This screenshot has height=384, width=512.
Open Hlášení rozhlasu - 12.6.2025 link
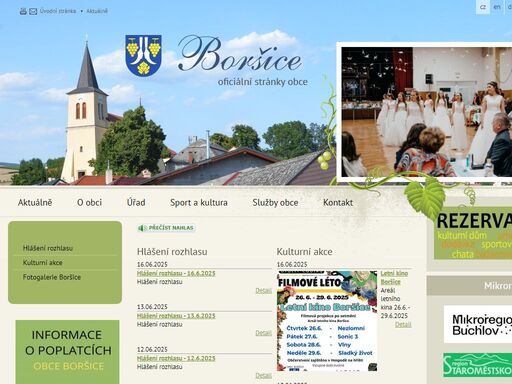(x=176, y=358)
